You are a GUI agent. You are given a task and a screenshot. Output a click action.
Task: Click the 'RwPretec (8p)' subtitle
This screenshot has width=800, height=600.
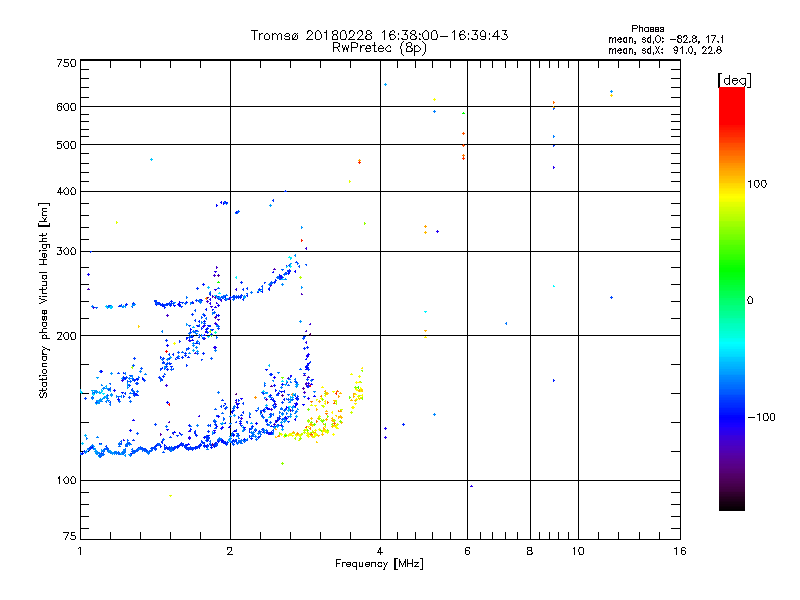point(379,48)
